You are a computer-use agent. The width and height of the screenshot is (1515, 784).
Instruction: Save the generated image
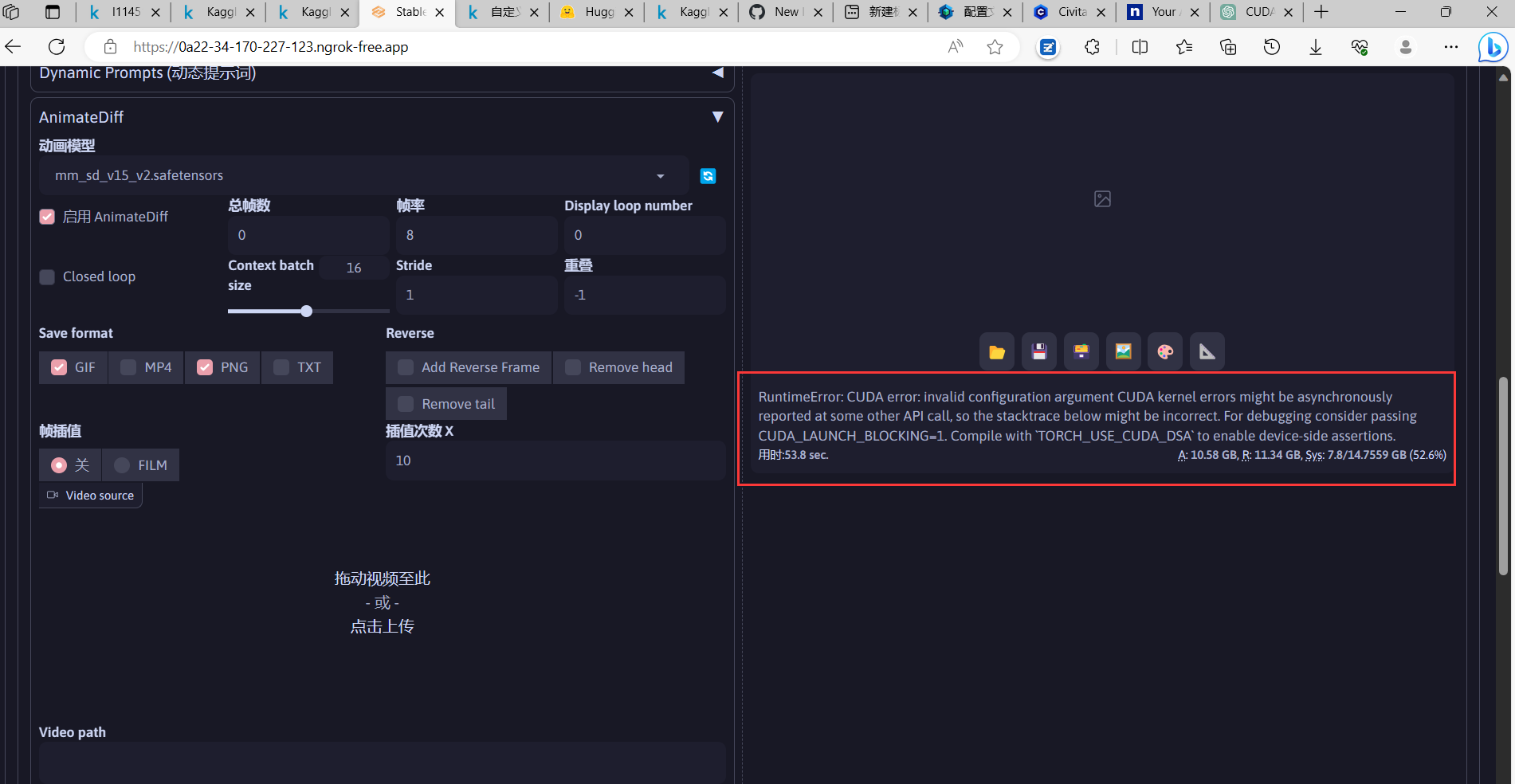1038,351
